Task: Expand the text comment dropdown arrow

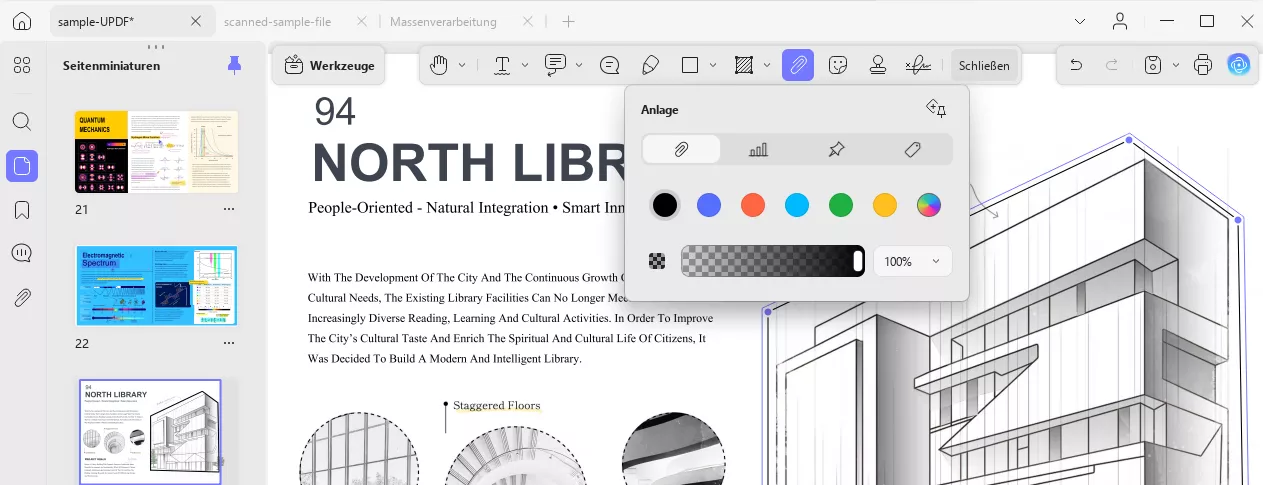Action: click(x=580, y=65)
